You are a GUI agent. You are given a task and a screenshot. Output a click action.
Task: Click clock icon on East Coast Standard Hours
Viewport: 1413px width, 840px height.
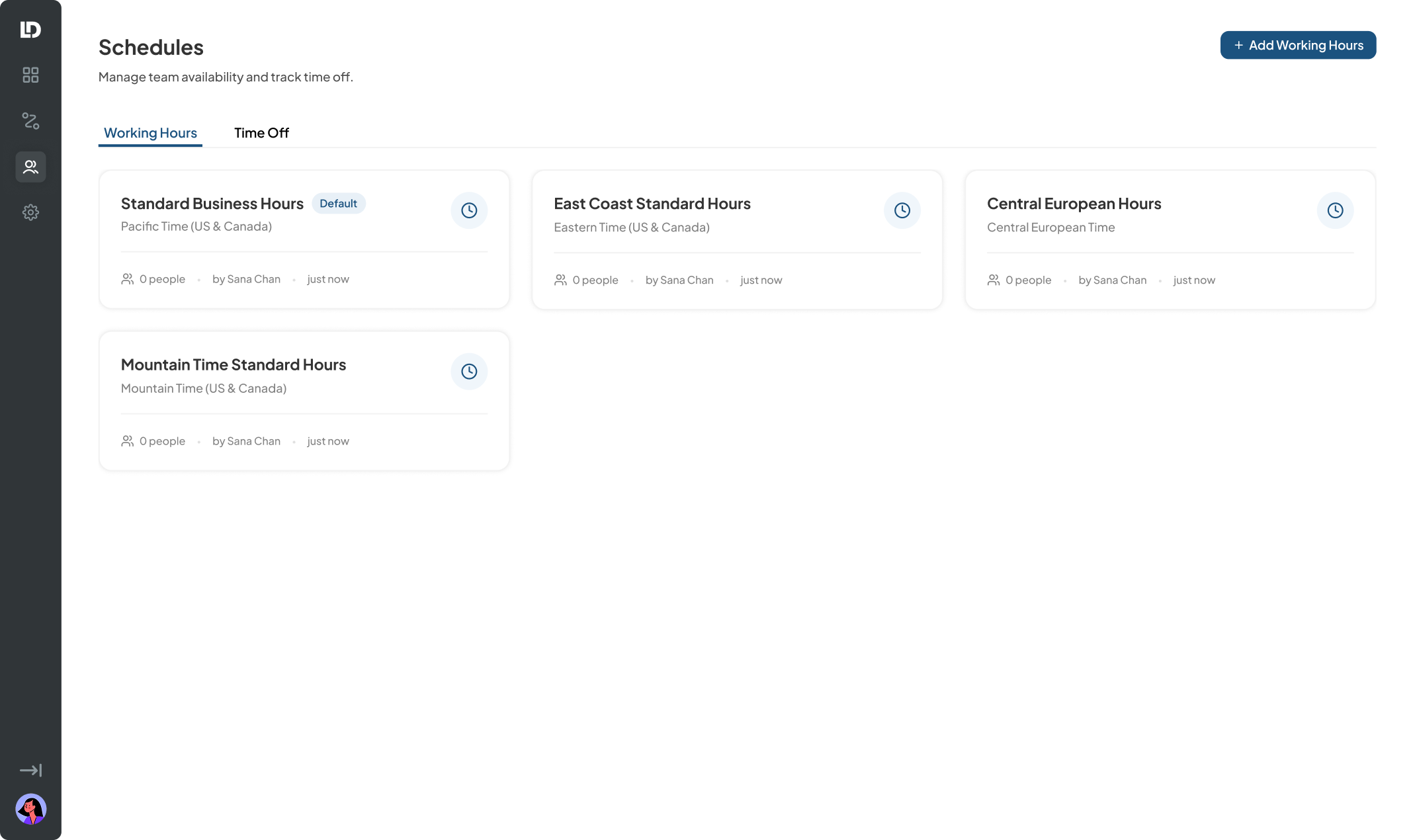[x=902, y=210]
